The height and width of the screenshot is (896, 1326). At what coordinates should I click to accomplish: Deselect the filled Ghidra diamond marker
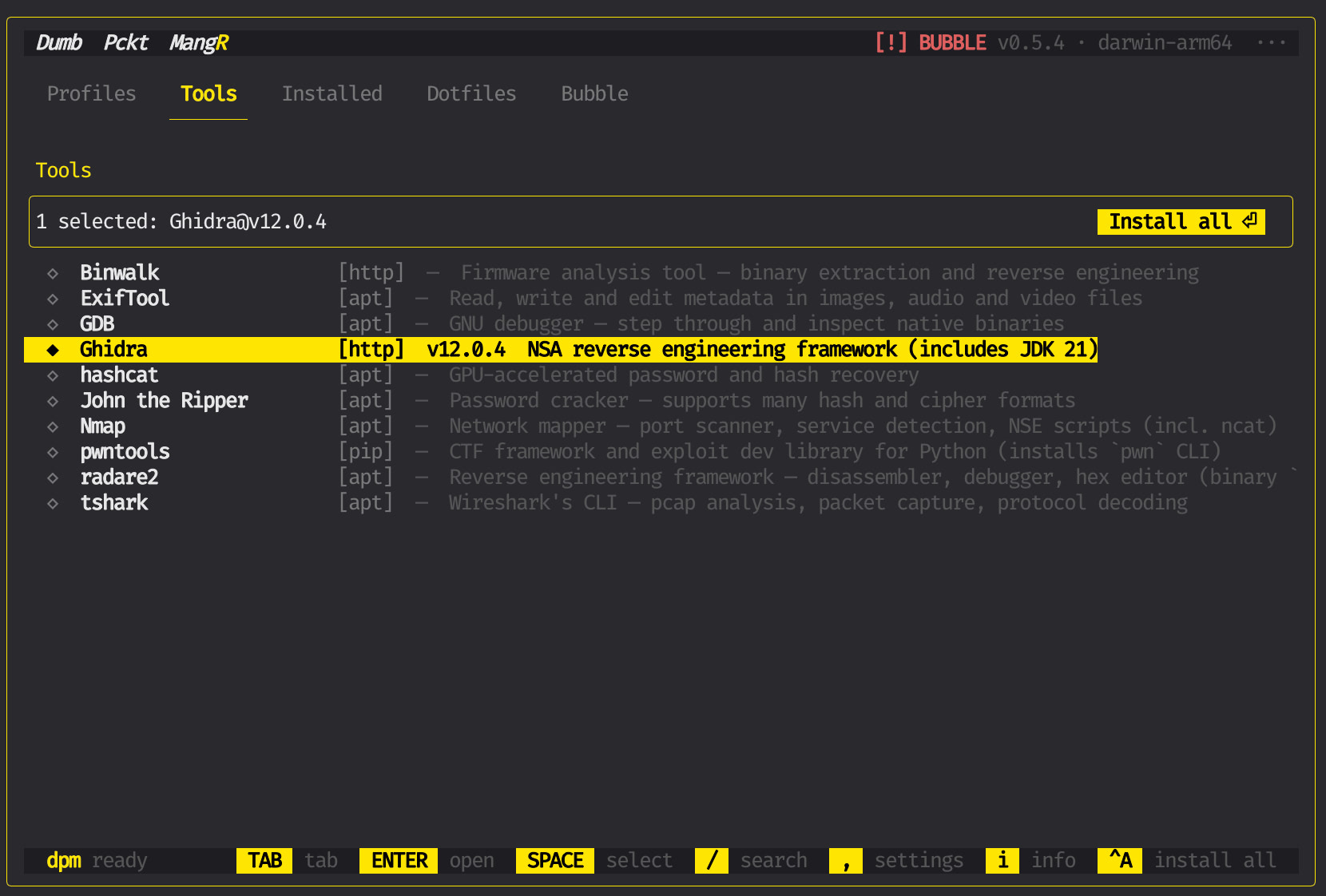(53, 350)
